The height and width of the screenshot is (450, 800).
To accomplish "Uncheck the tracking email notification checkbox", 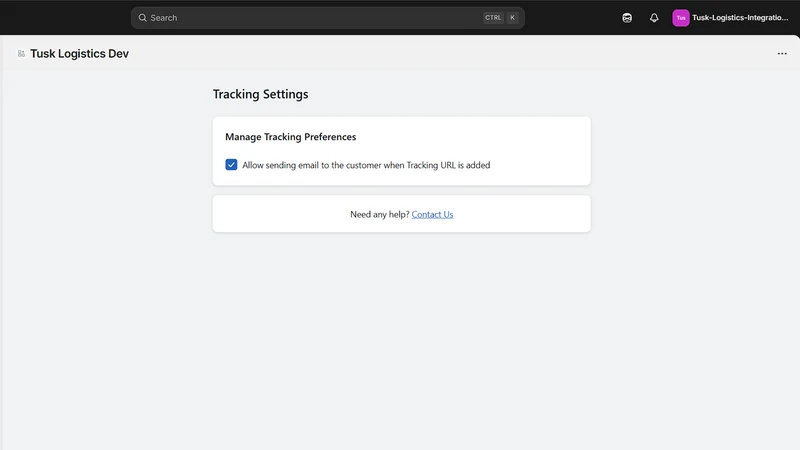I will (231, 165).
